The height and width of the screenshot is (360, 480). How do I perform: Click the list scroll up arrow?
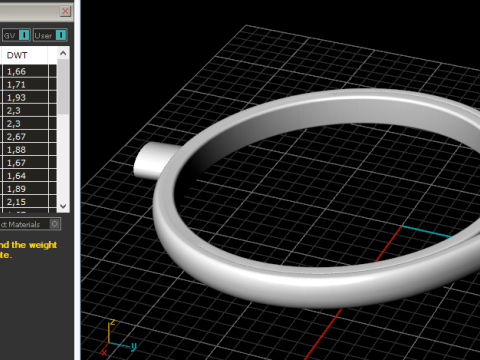pos(63,53)
